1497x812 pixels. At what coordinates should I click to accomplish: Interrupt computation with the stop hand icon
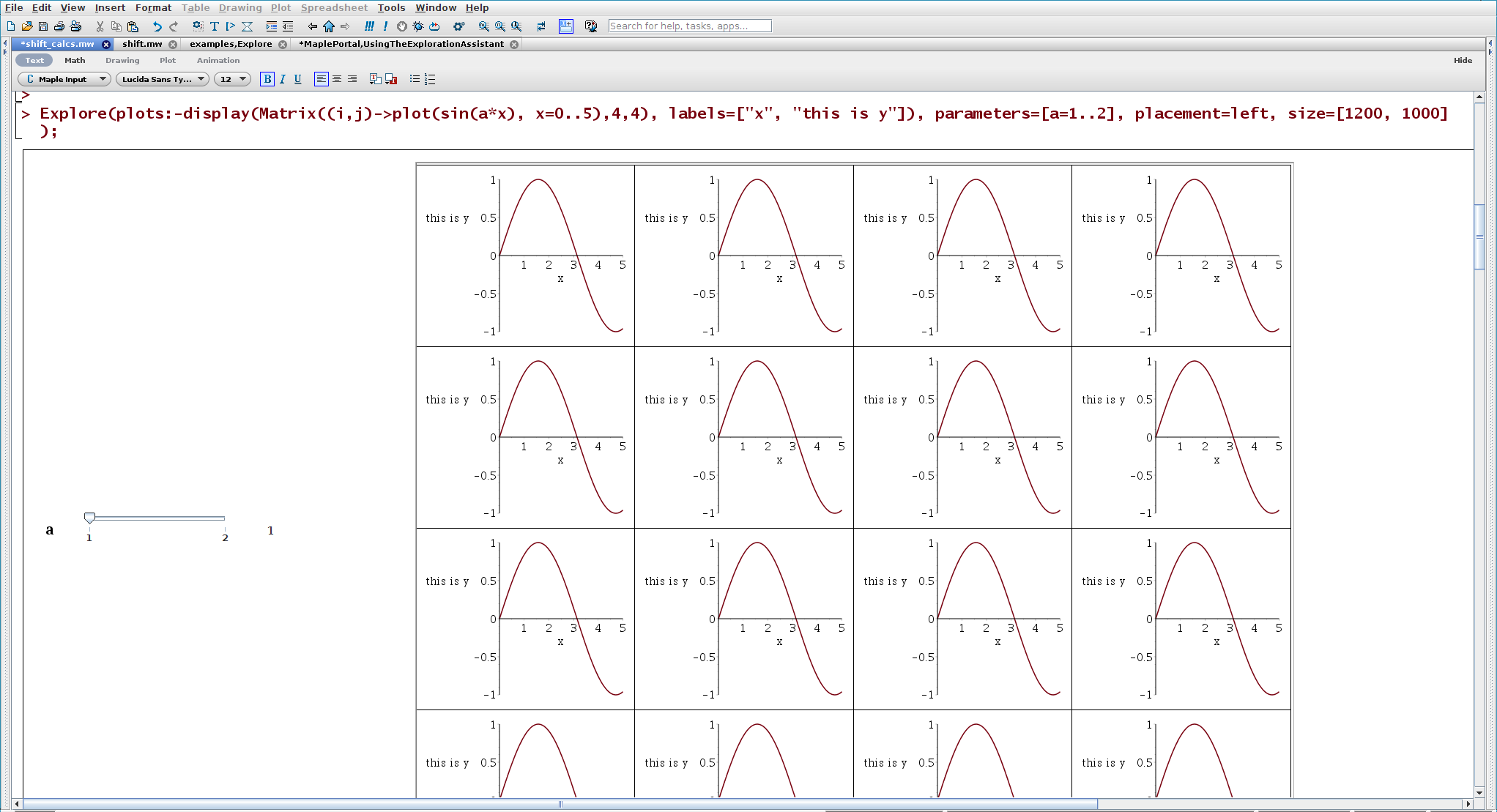click(x=402, y=26)
